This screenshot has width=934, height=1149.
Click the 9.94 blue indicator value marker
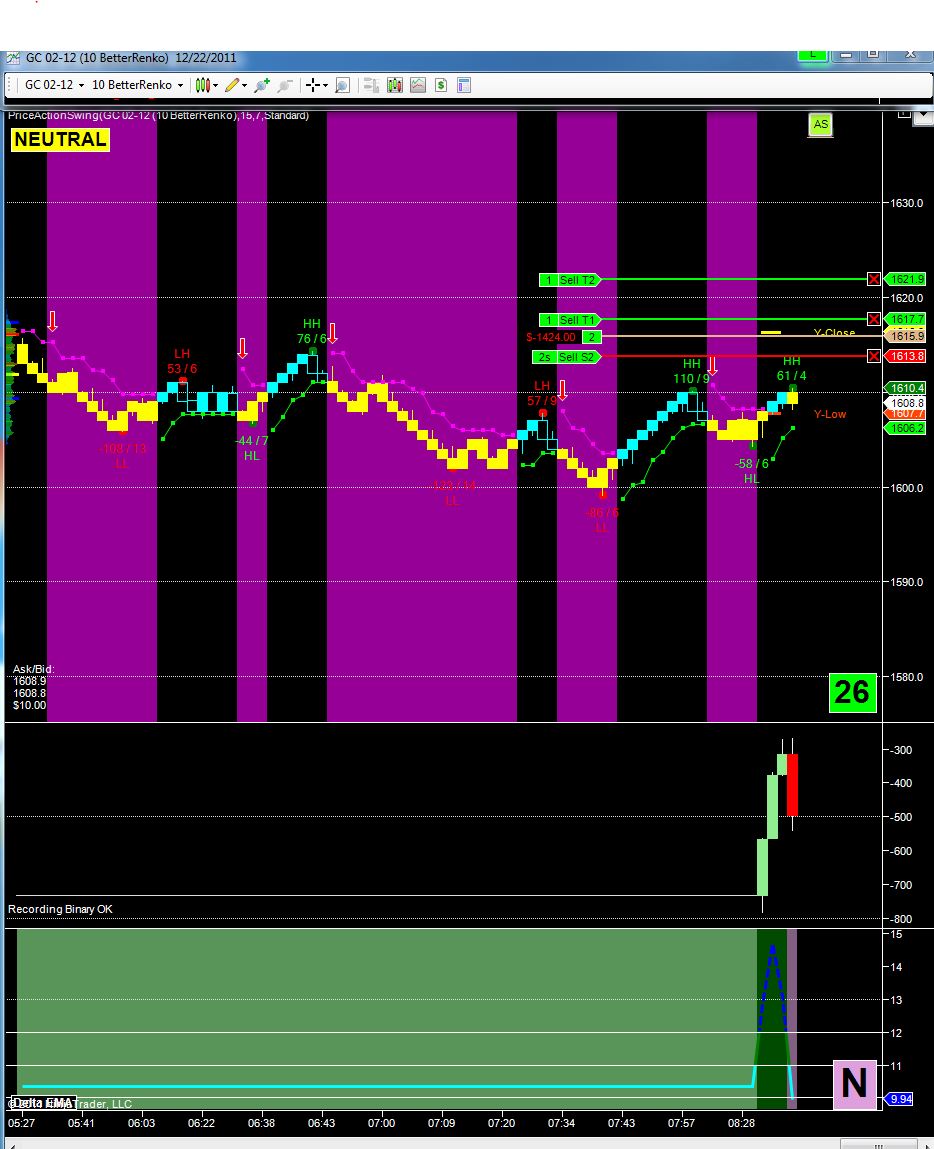click(900, 1099)
